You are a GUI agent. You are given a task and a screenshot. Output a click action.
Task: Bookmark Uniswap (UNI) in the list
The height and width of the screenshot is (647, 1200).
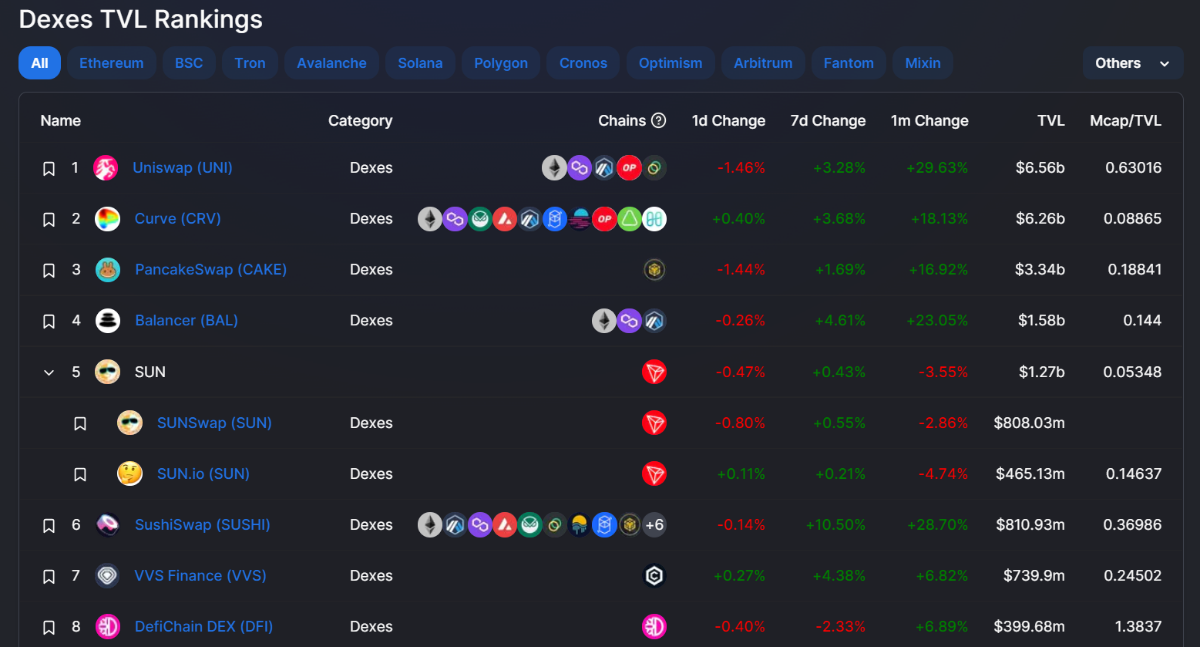[x=48, y=169]
